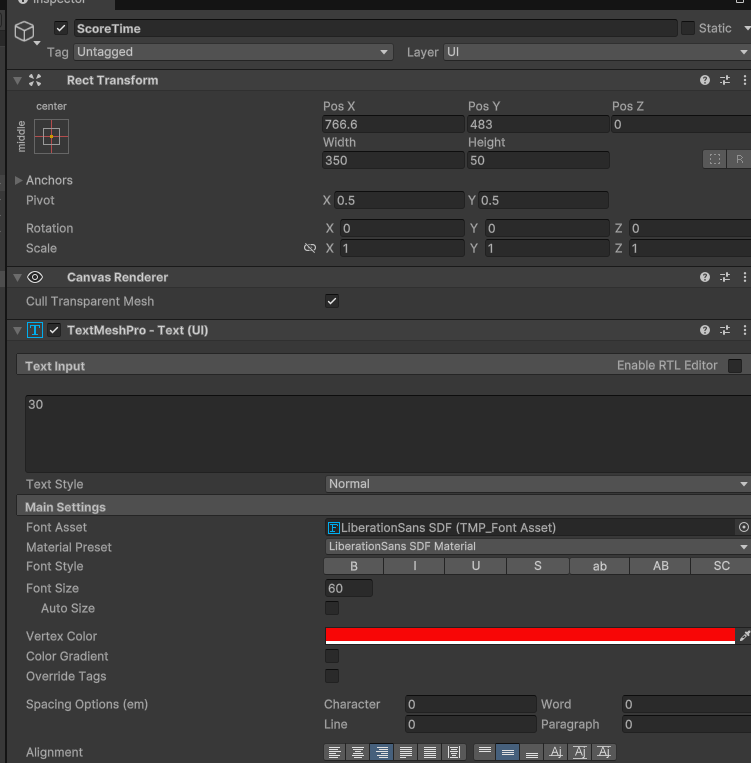This screenshot has width=751, height=763.
Task: Select right text alignment icon
Action: click(x=382, y=752)
